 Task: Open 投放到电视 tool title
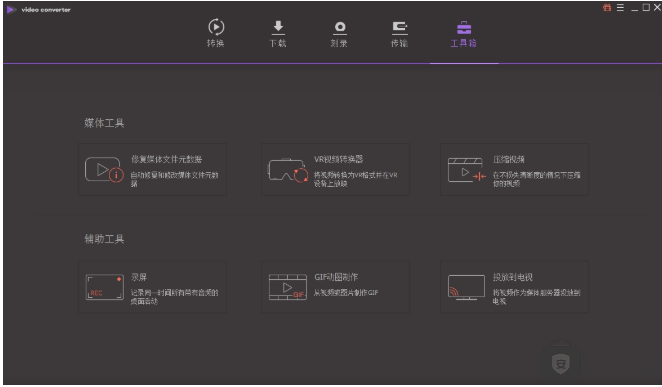coord(513,277)
